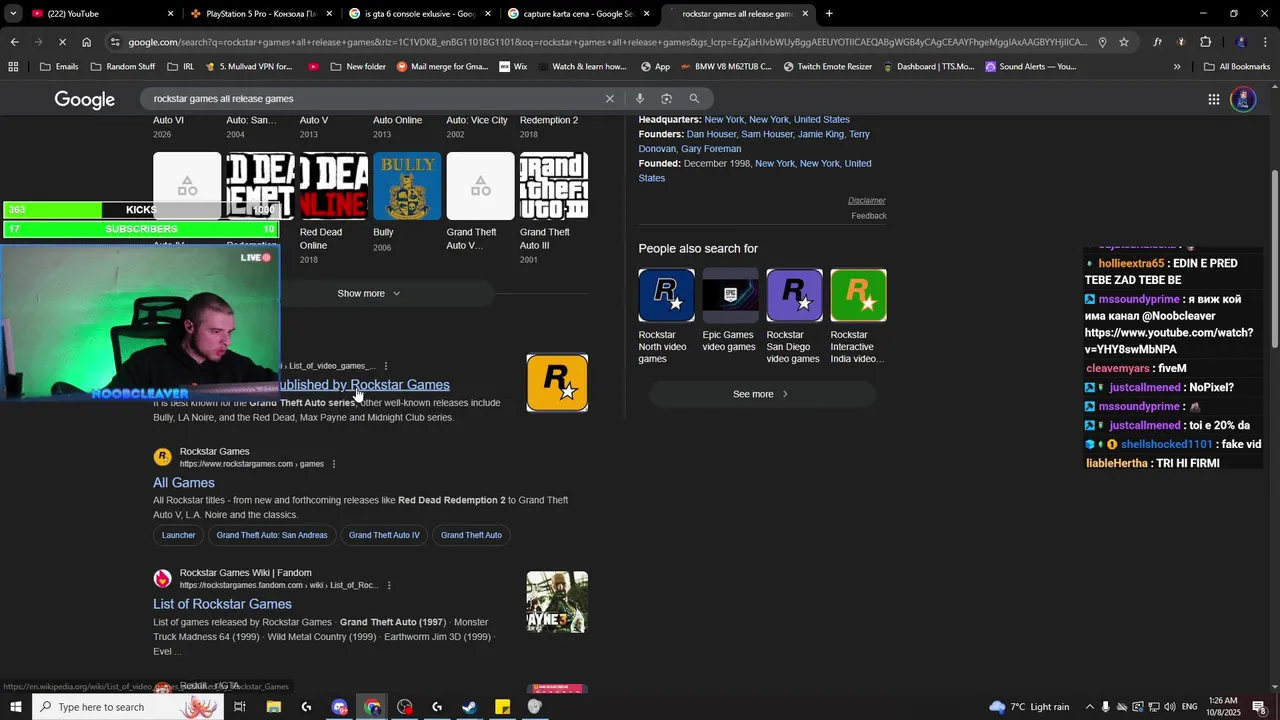This screenshot has height=720, width=1280.
Task: Stop loading the current page
Action: [x=63, y=42]
